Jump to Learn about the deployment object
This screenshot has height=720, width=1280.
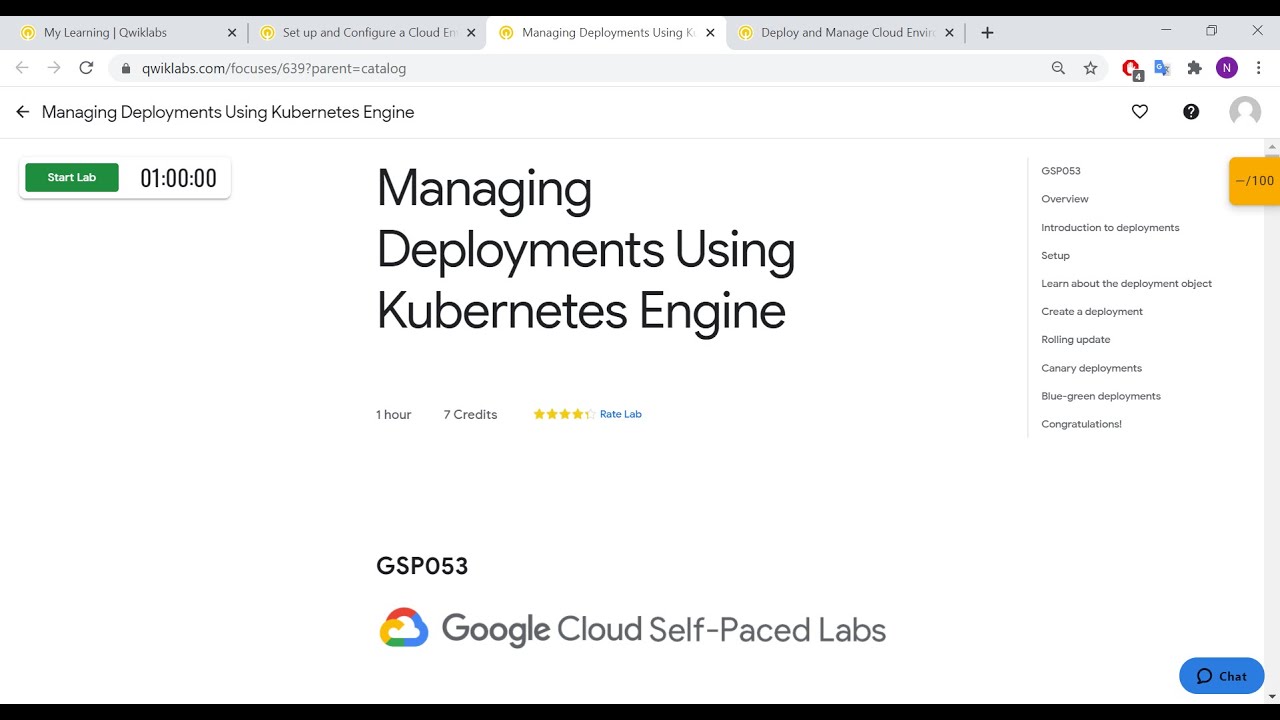tap(1126, 283)
